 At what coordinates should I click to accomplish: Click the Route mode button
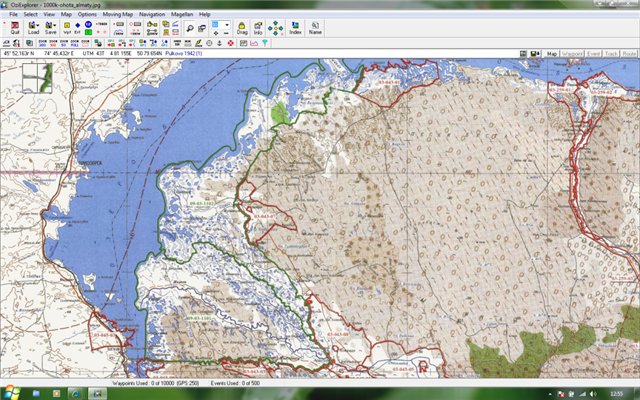[x=629, y=53]
